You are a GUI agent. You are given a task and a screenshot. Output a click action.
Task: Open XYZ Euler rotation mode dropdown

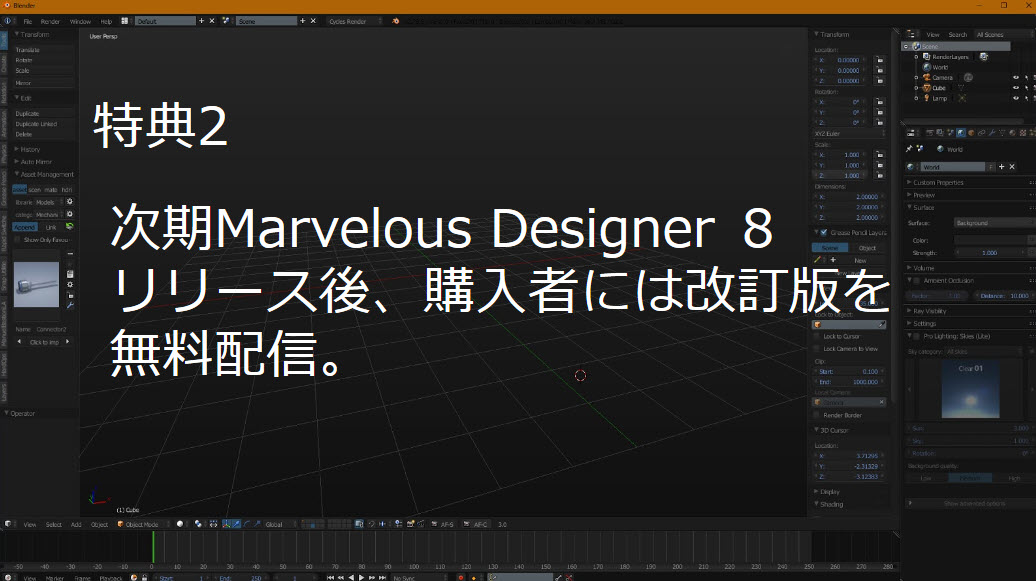click(850, 134)
